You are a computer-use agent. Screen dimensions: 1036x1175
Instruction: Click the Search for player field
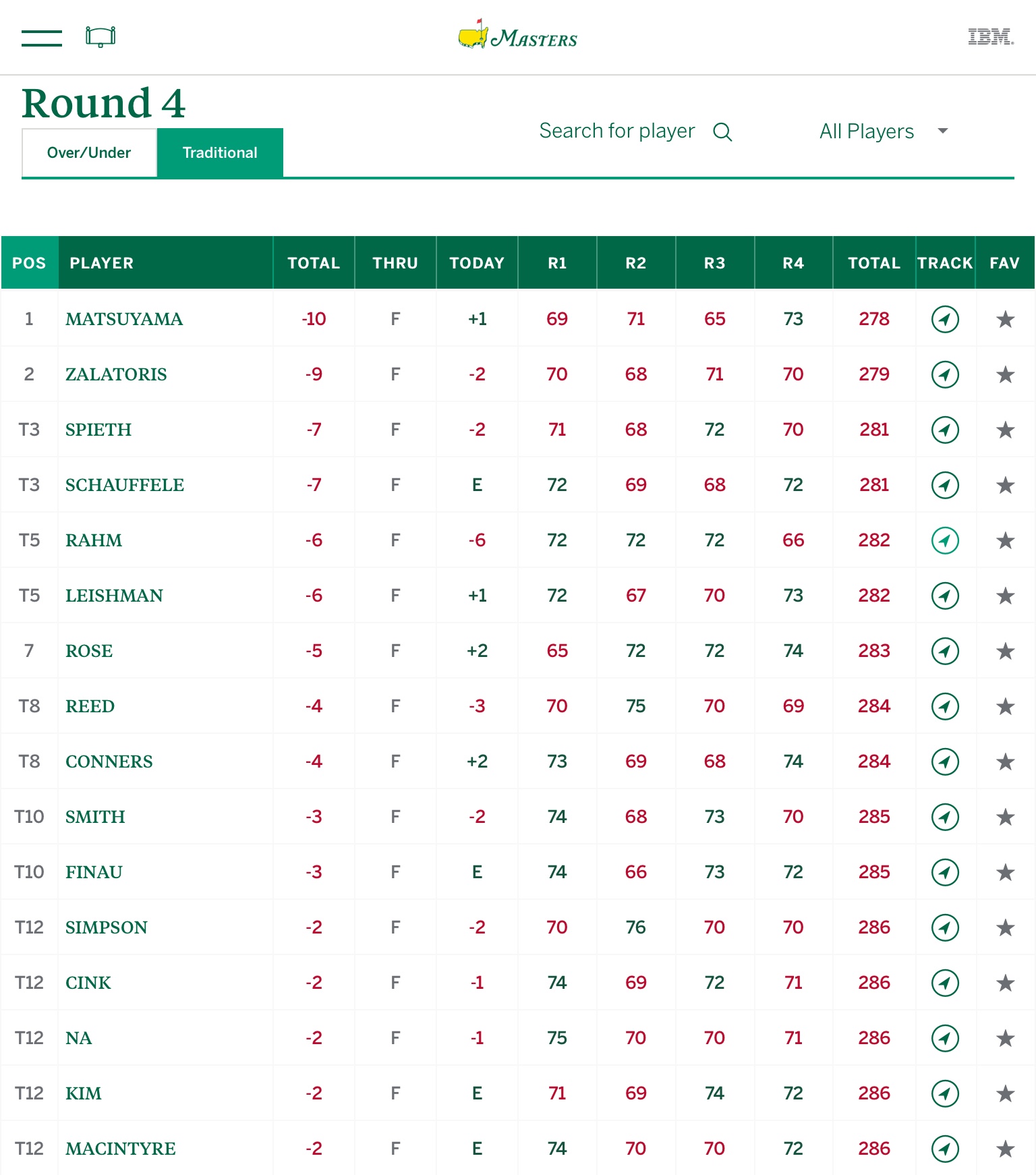617,131
